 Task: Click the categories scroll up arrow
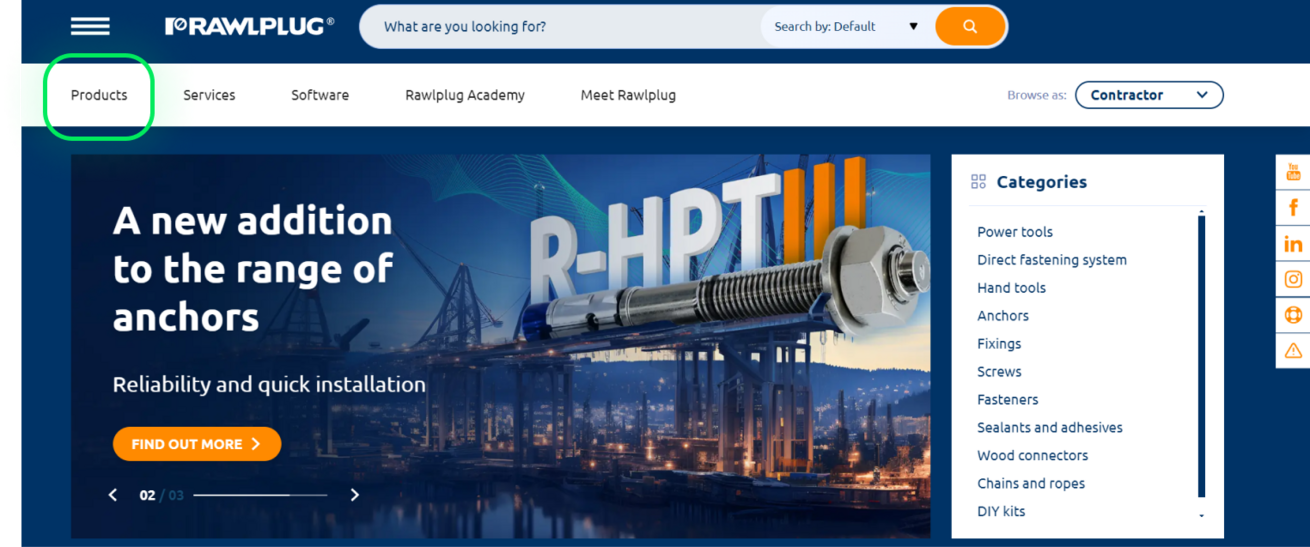(x=1201, y=211)
